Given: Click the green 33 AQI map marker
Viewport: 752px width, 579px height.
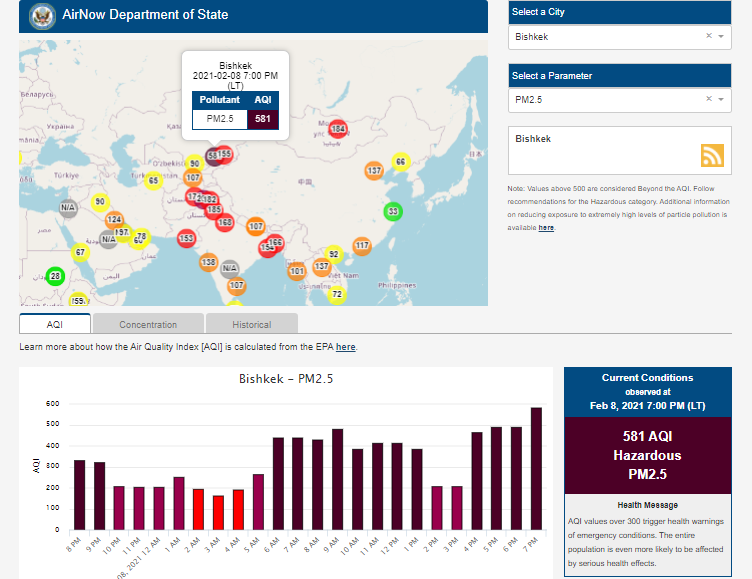Looking at the screenshot, I should pos(393,211).
